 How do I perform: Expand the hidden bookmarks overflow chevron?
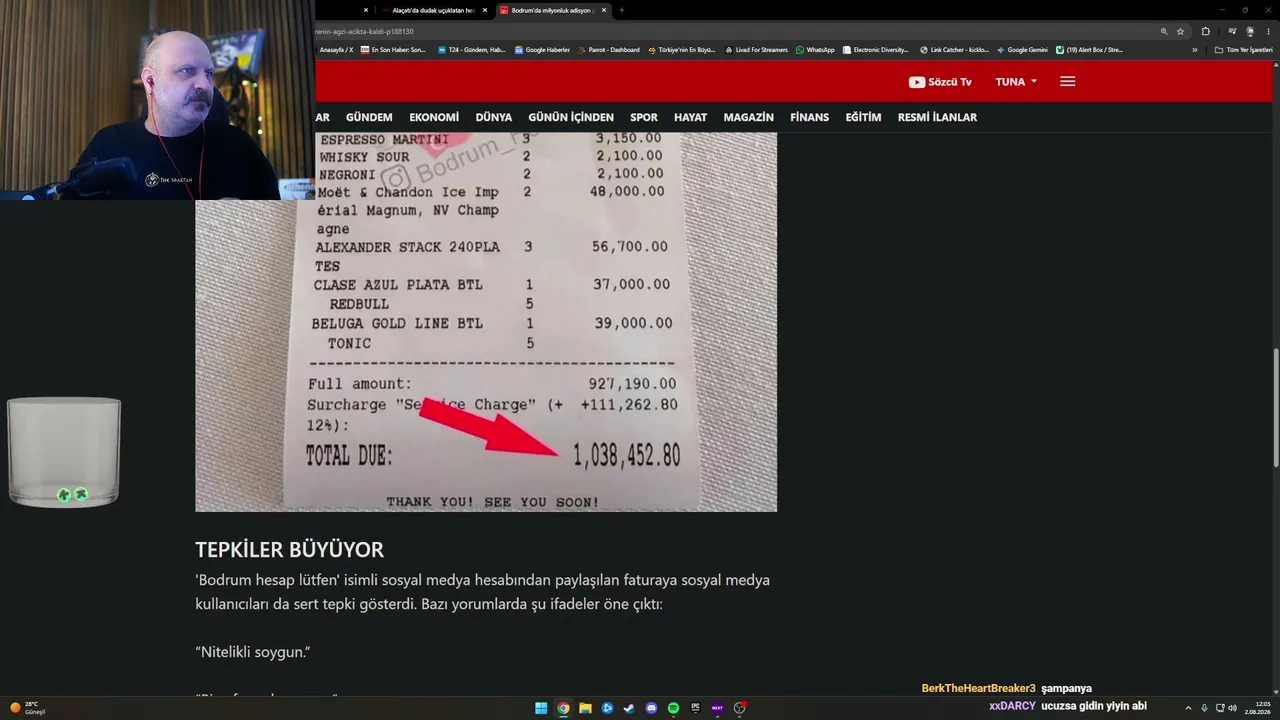[x=1194, y=50]
